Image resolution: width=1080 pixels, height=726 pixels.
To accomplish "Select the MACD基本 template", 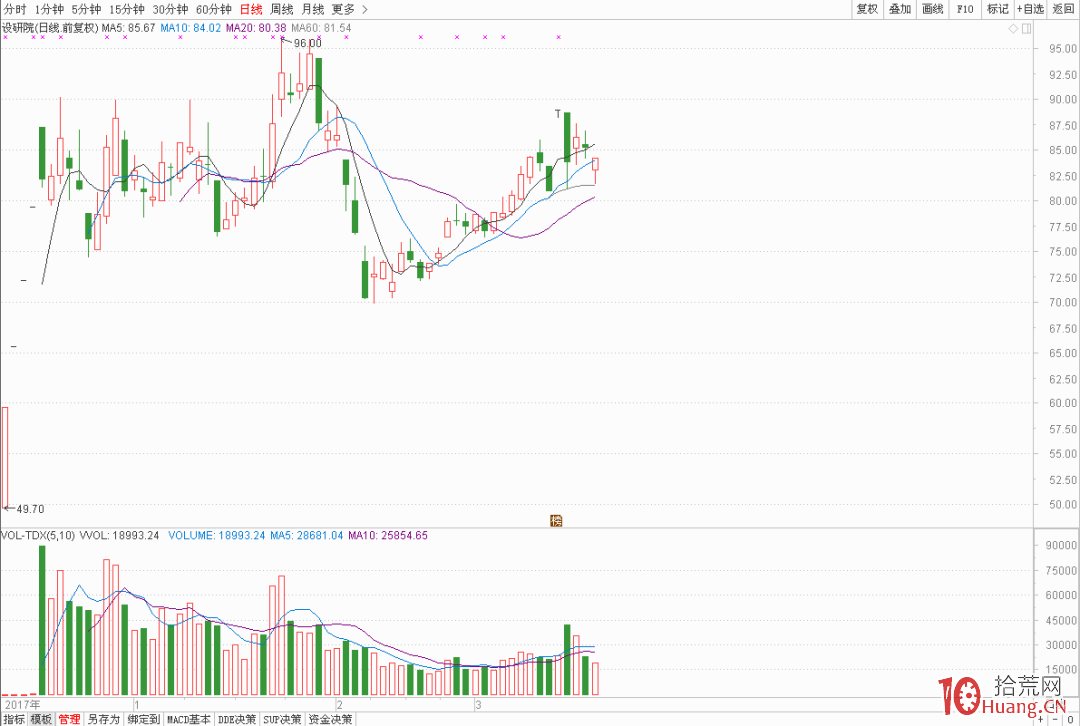I will point(189,719).
